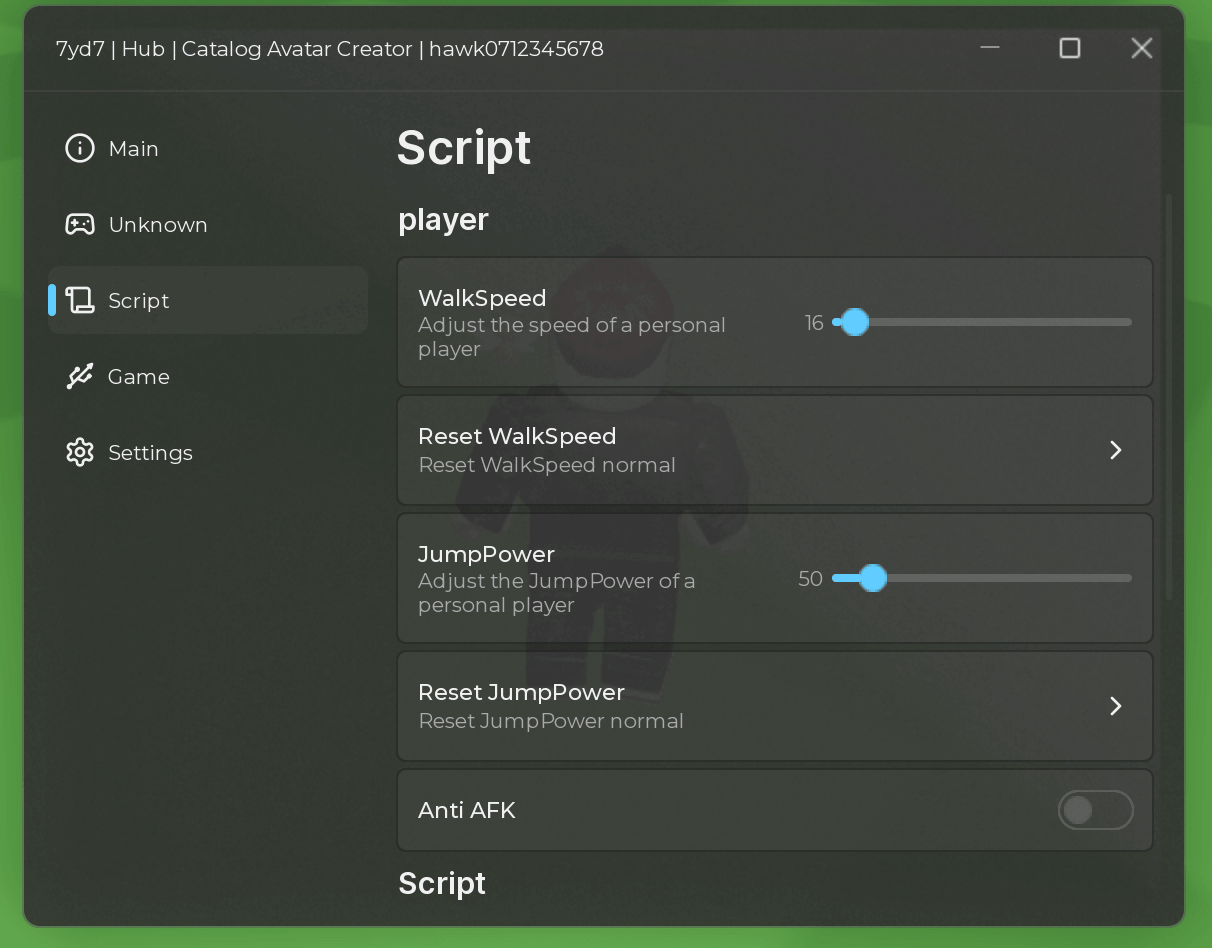Click the Reset JumpPower chevron arrow
Viewport: 1212px width, 948px height.
point(1116,706)
